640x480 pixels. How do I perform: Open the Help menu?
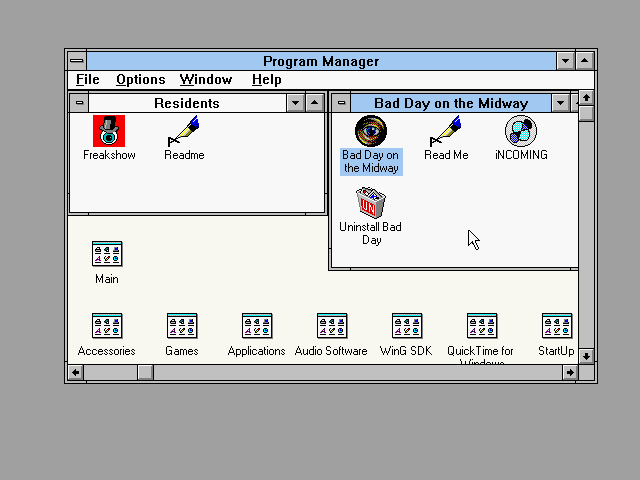tap(267, 80)
